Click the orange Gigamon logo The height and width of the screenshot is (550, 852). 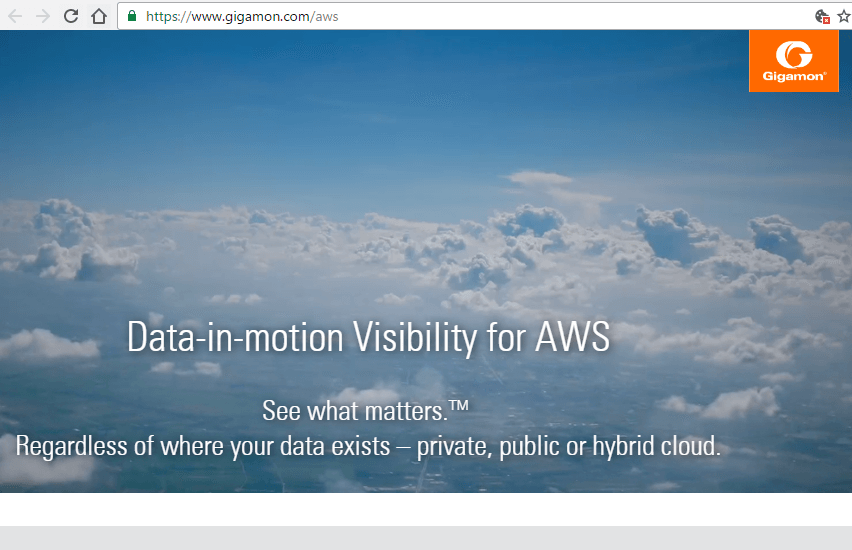click(794, 61)
